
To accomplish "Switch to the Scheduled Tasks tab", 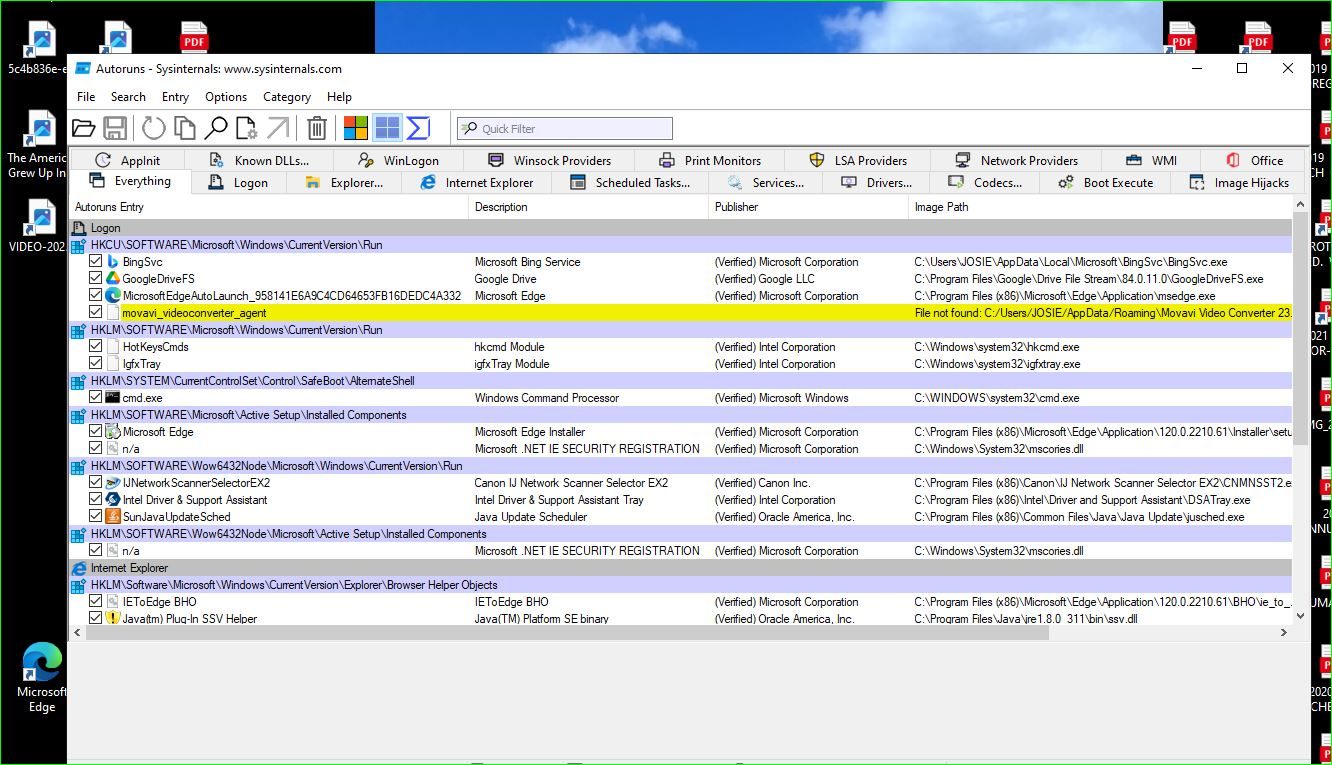I will tap(630, 183).
